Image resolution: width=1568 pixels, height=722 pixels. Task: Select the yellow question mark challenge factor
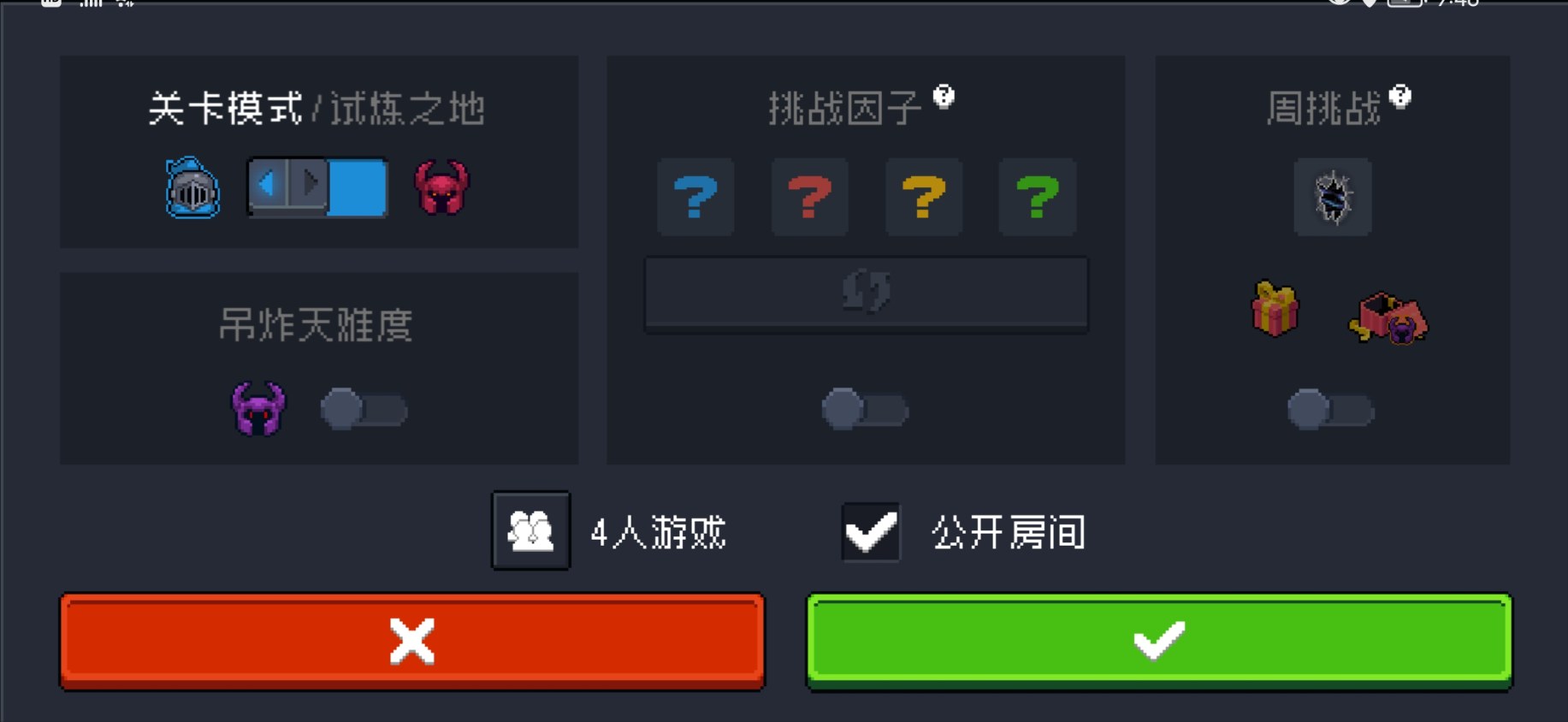pos(924,197)
